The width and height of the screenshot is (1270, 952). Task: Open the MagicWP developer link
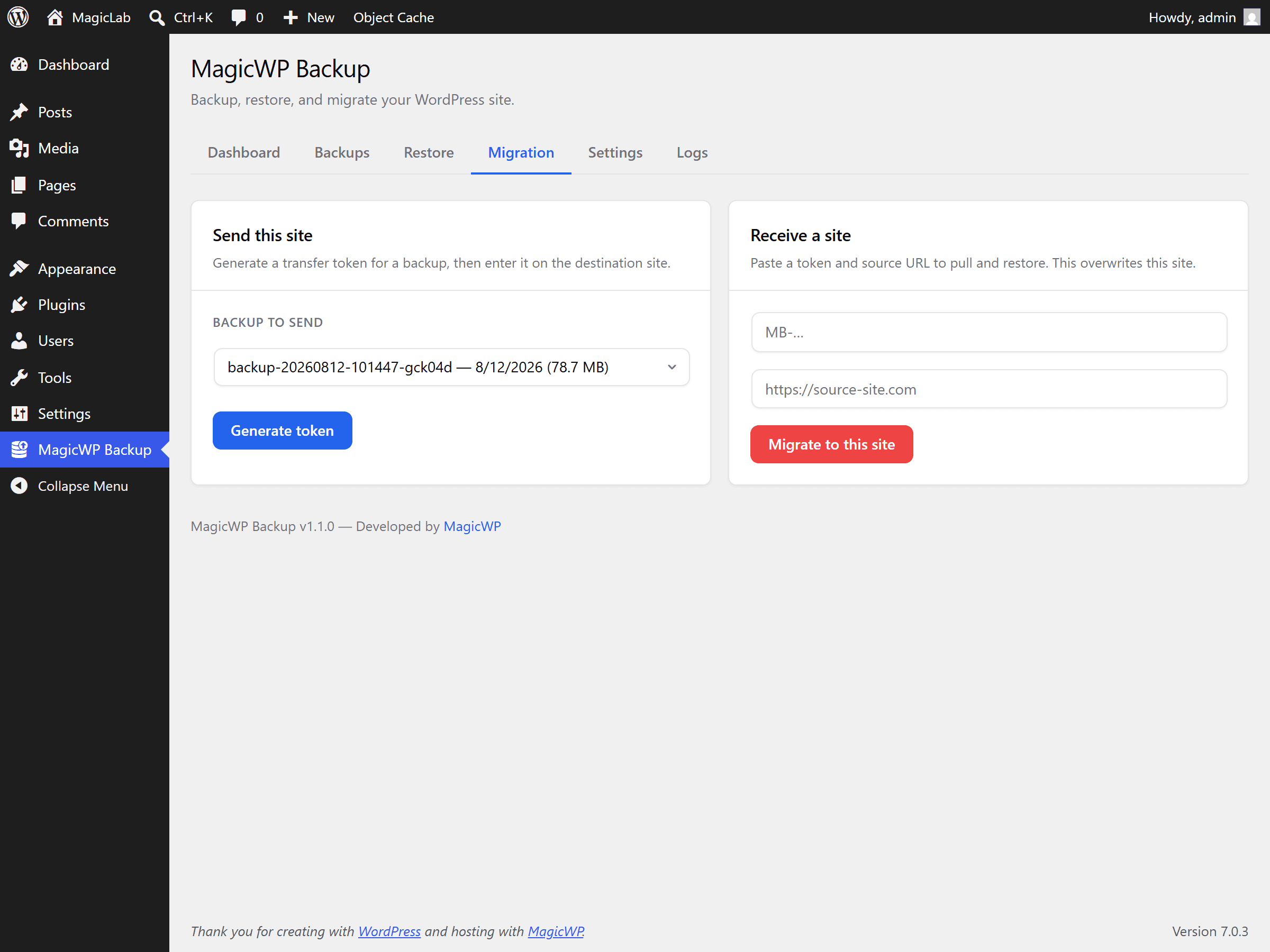472,526
